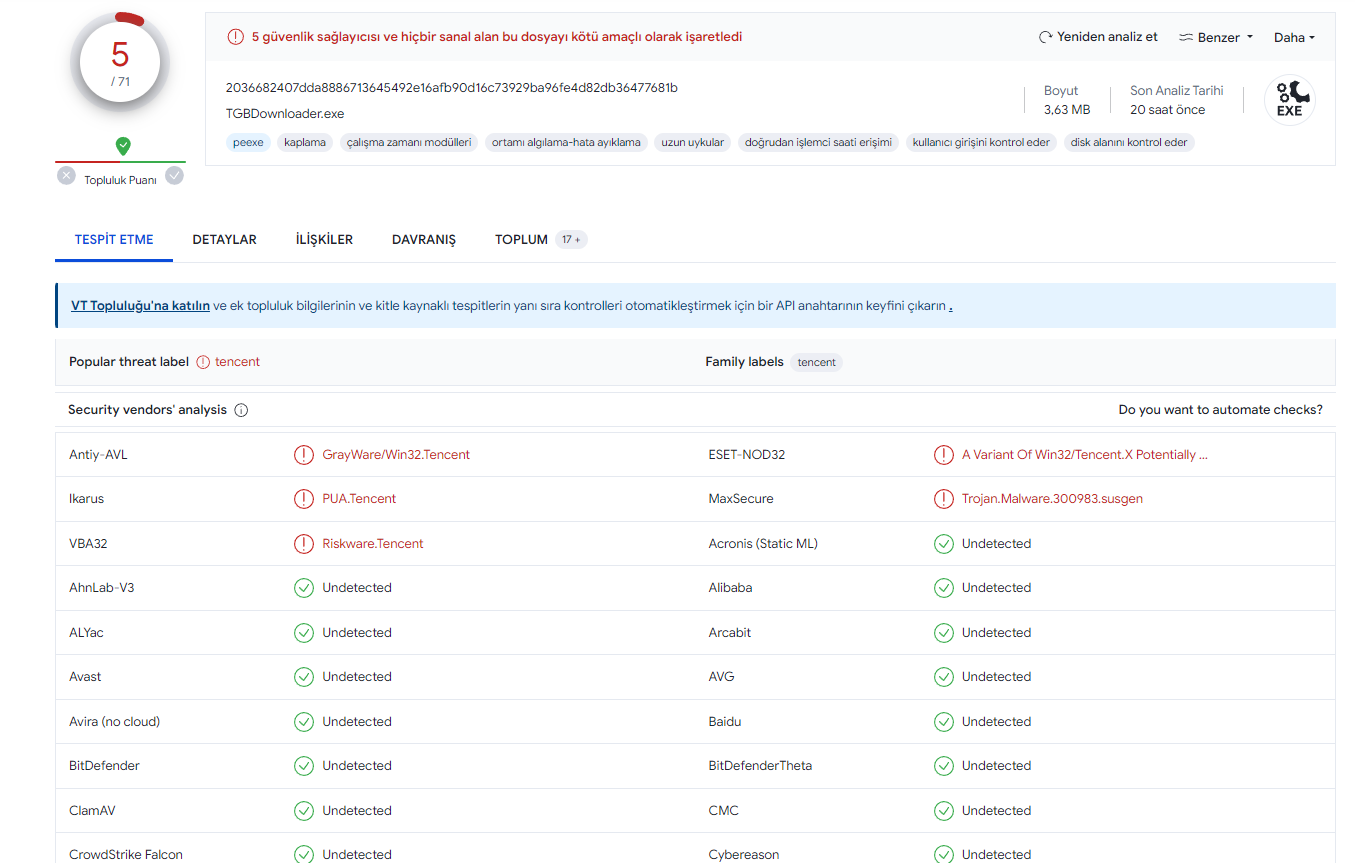Expand the Daha menu
The image size is (1355, 863).
1294,38
